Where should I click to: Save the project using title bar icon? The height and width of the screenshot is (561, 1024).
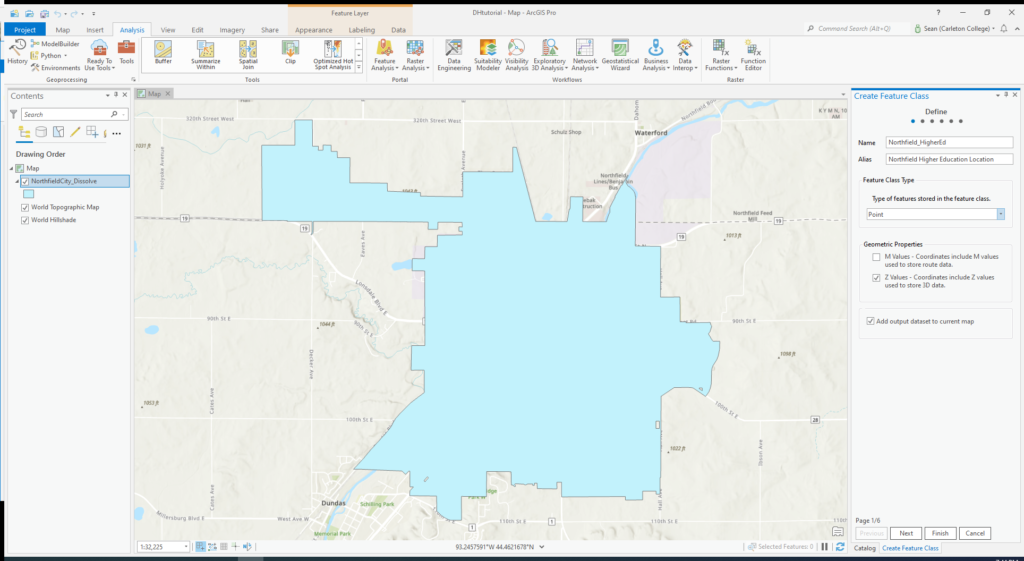pyautogui.click(x=44, y=13)
